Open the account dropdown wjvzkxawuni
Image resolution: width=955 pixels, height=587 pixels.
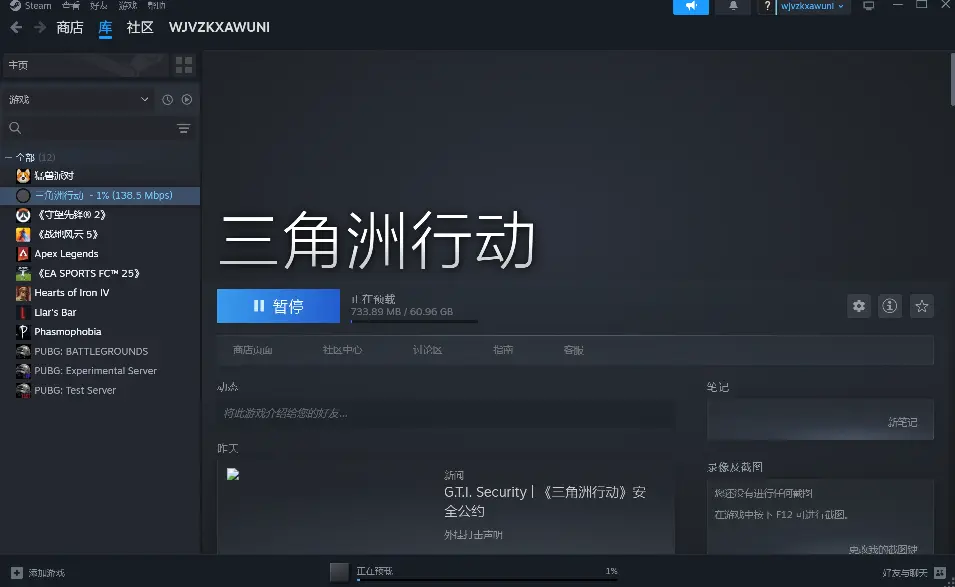812,6
